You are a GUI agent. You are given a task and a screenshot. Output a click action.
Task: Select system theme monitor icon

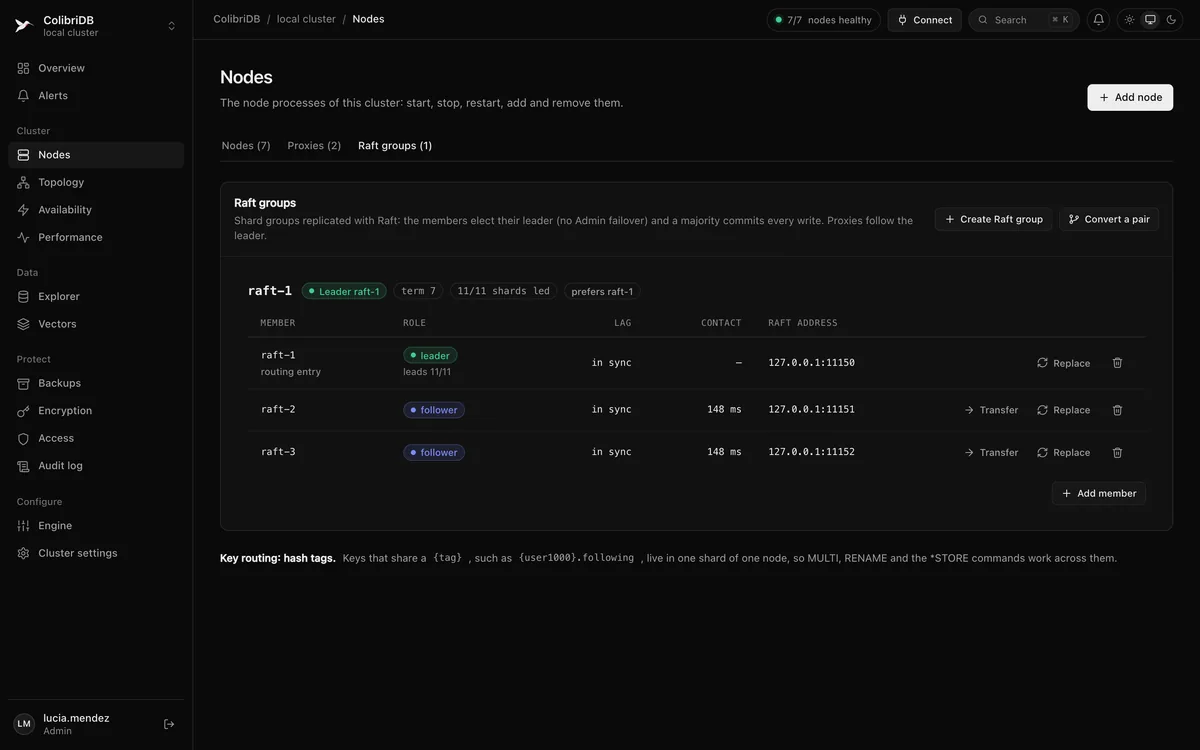click(1150, 20)
